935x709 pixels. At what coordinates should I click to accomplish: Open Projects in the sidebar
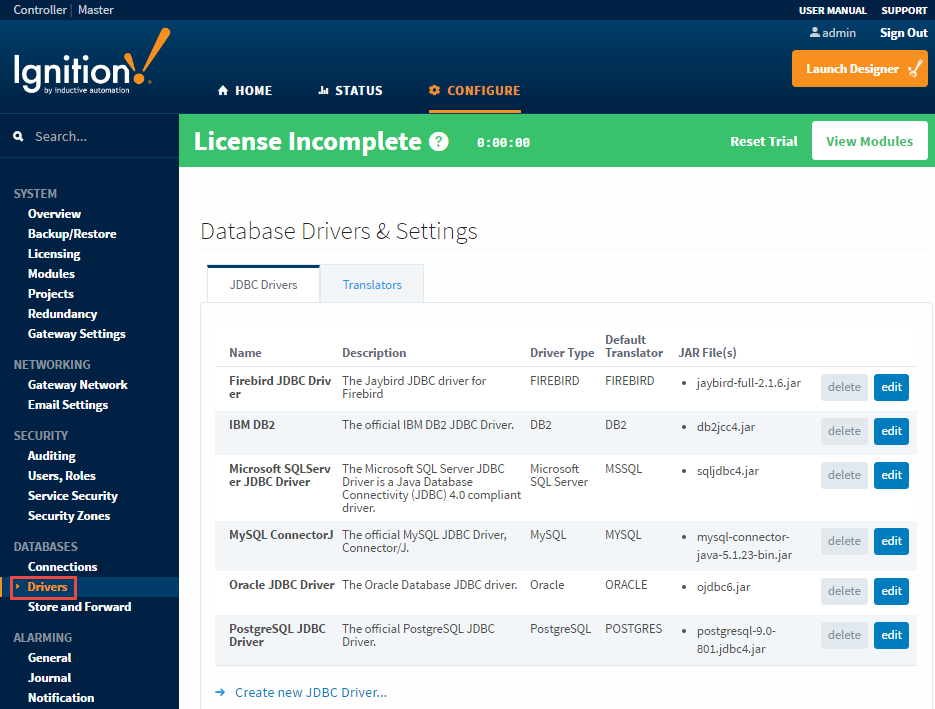click(x=51, y=294)
